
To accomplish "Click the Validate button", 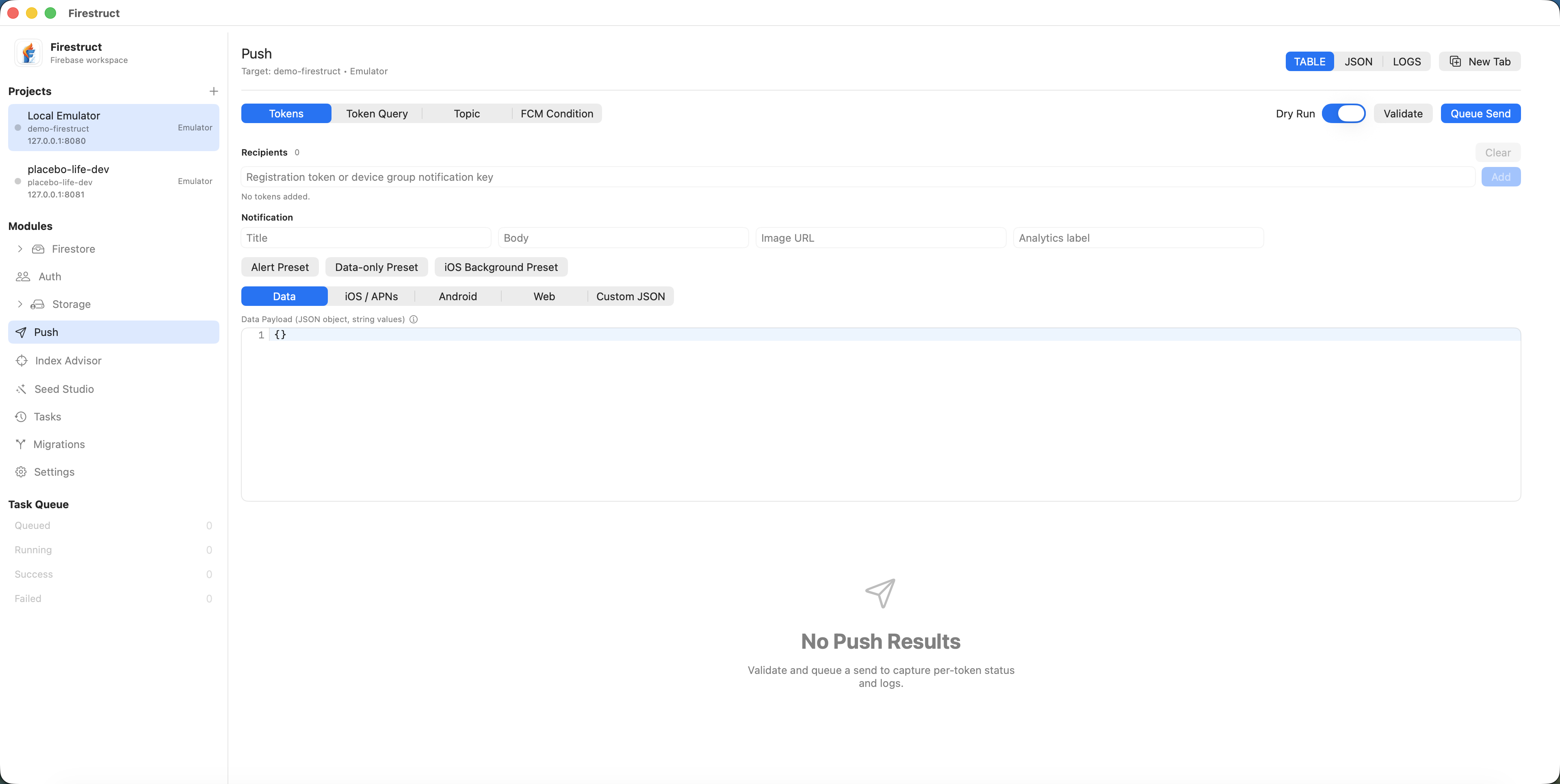I will click(x=1402, y=113).
